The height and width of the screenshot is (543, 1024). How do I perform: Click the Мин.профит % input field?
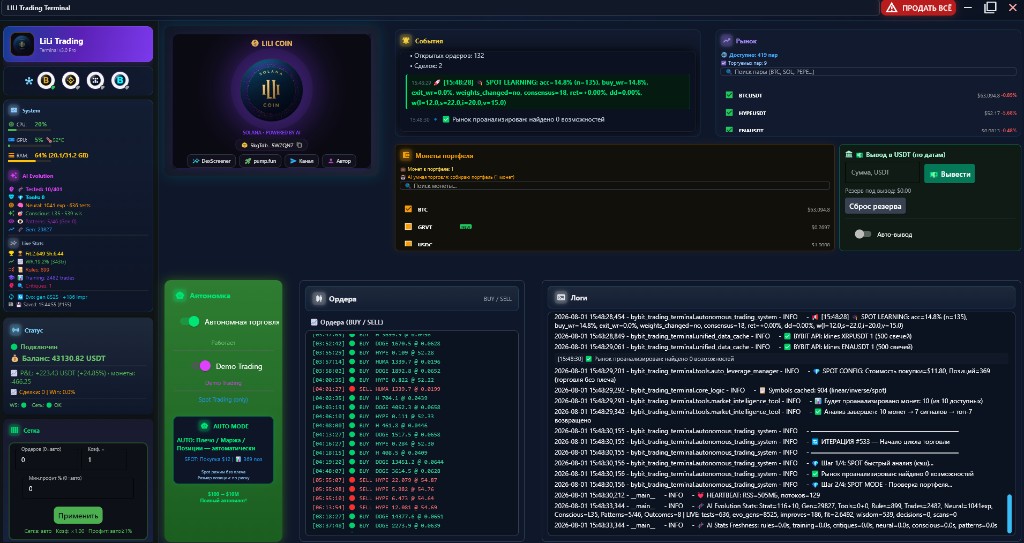(x=78, y=488)
